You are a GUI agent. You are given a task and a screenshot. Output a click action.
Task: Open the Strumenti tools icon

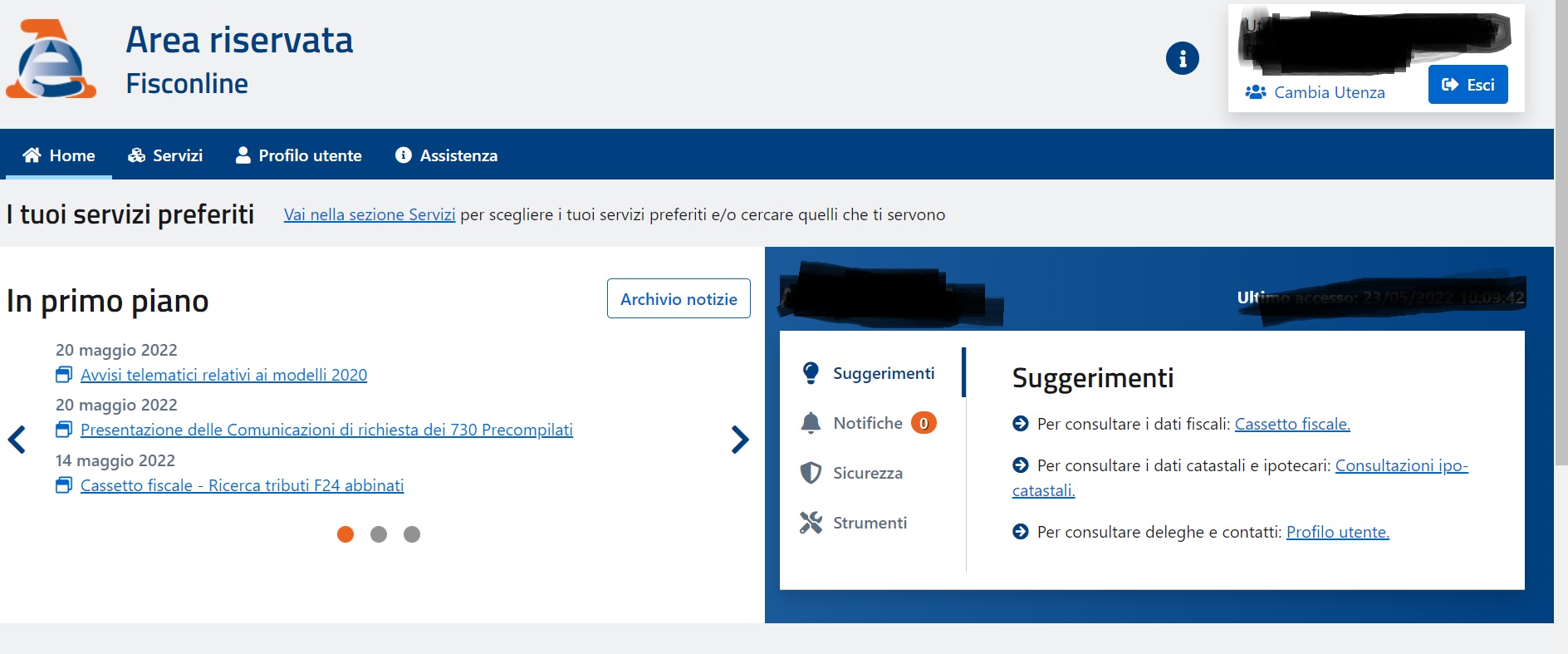pos(811,523)
